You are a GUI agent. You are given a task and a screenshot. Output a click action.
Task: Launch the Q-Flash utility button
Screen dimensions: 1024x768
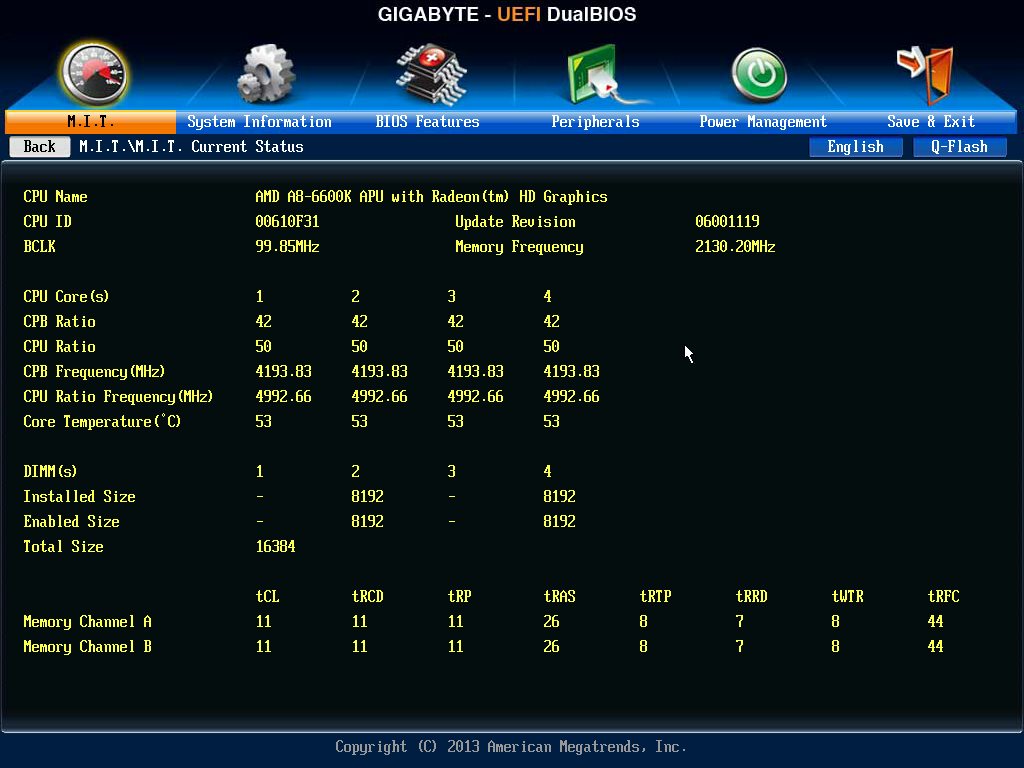[959, 147]
